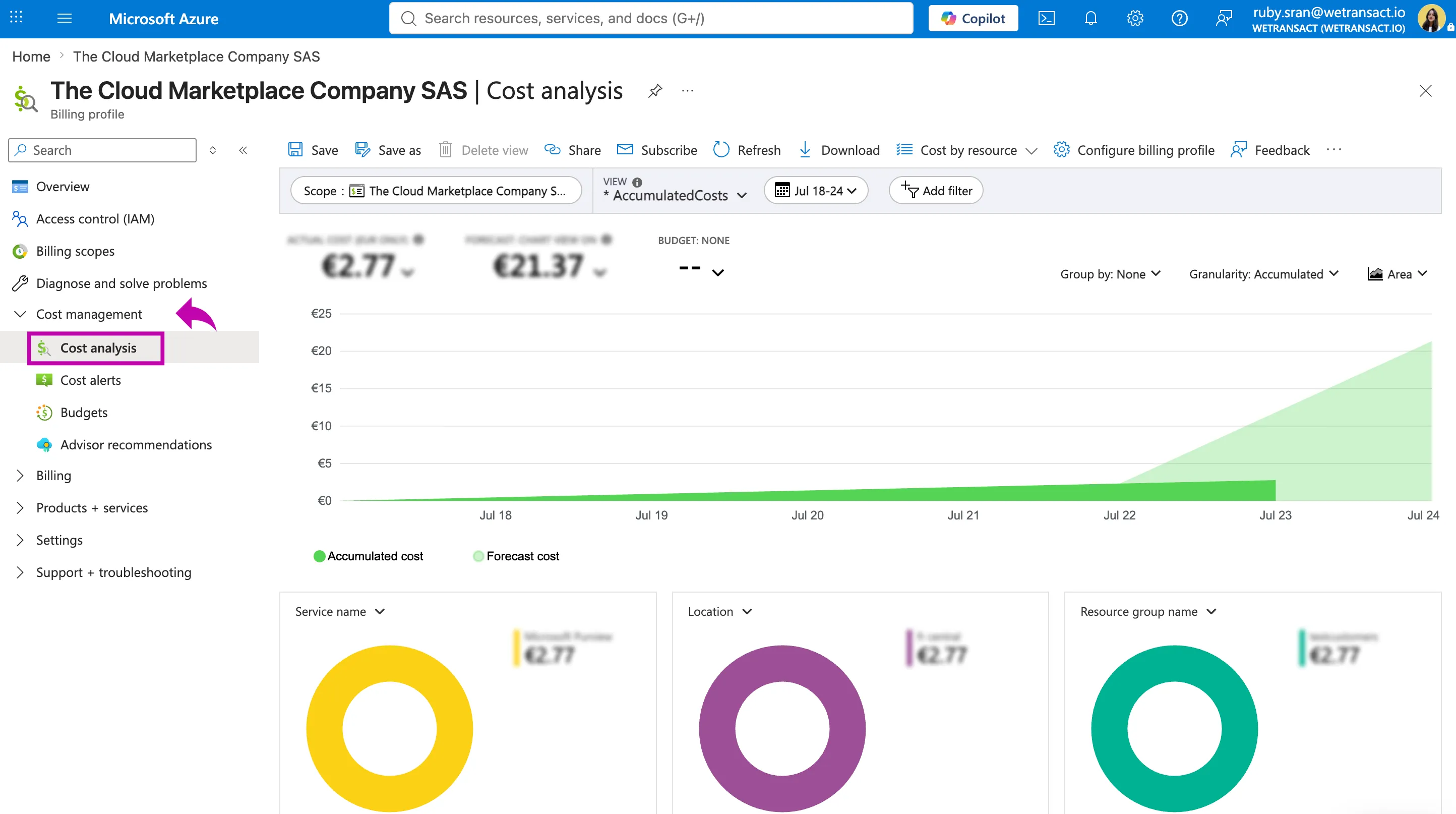This screenshot has height=814, width=1456.
Task: Open Cost by resource dropdown
Action: (x=967, y=150)
